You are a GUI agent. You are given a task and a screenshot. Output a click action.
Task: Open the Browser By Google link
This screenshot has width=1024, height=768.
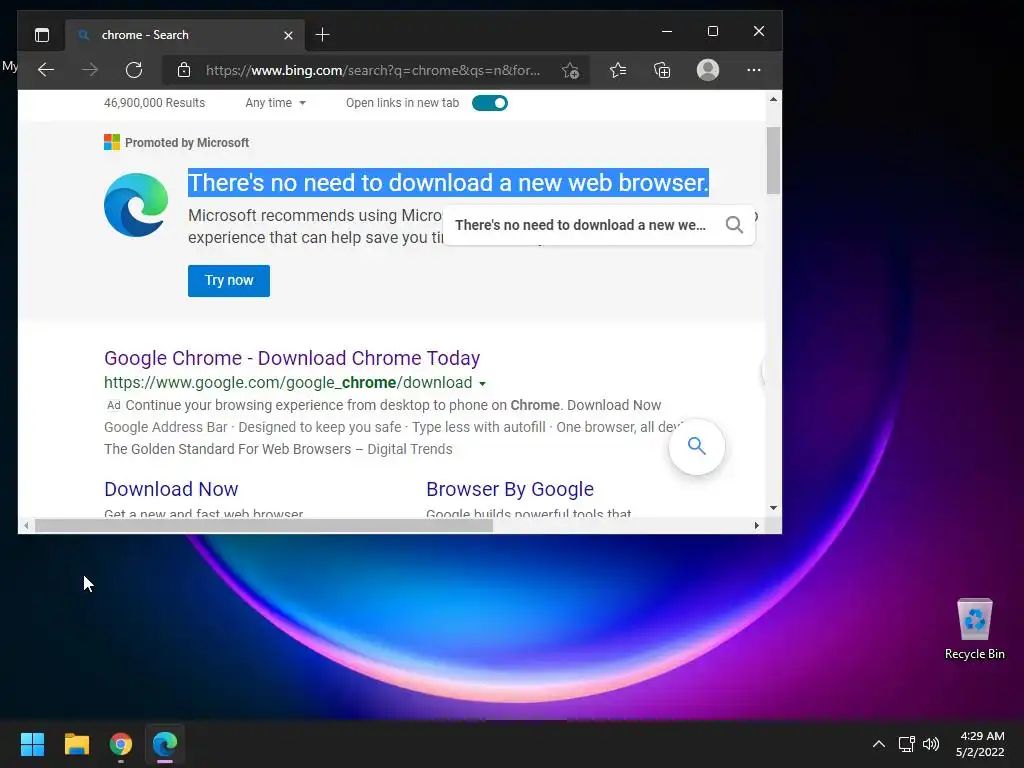[510, 489]
